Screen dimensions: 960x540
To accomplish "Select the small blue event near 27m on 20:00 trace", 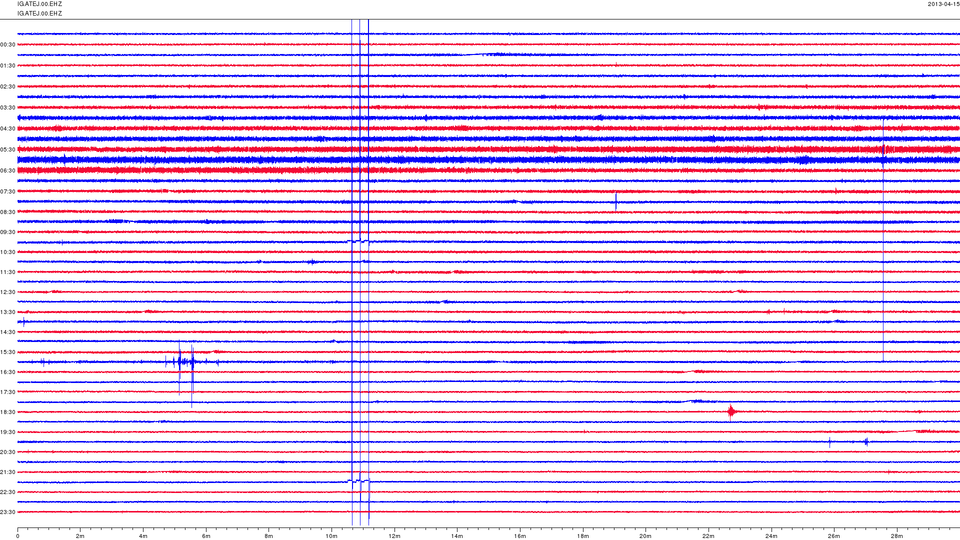I will pos(866,441).
